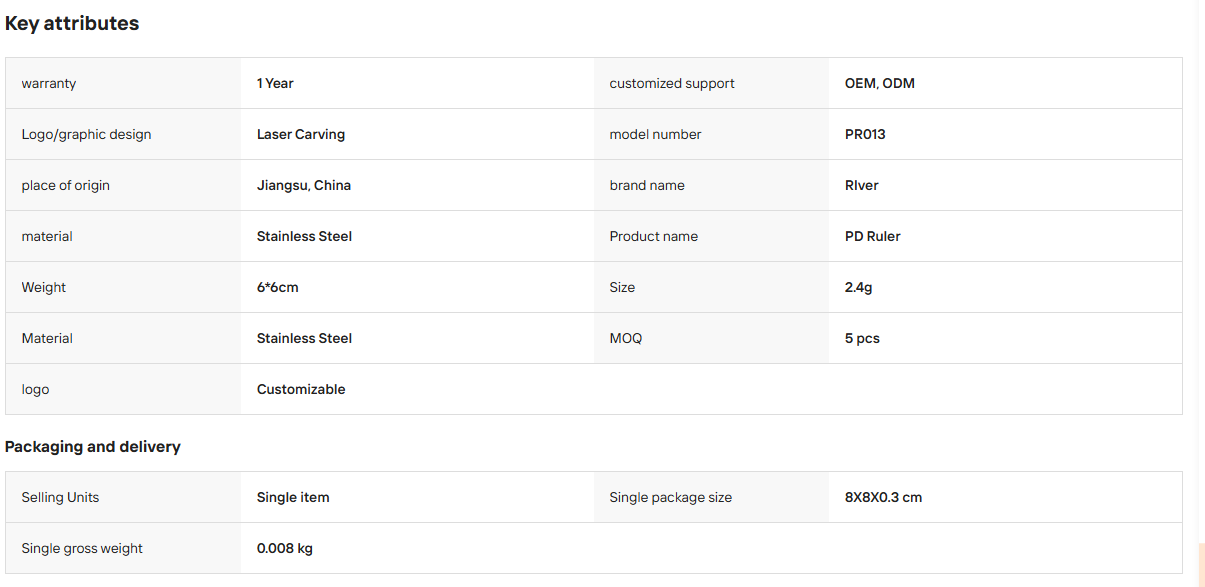Click the Logo/graphic design label
This screenshot has height=587, width=1205.
(x=87, y=134)
